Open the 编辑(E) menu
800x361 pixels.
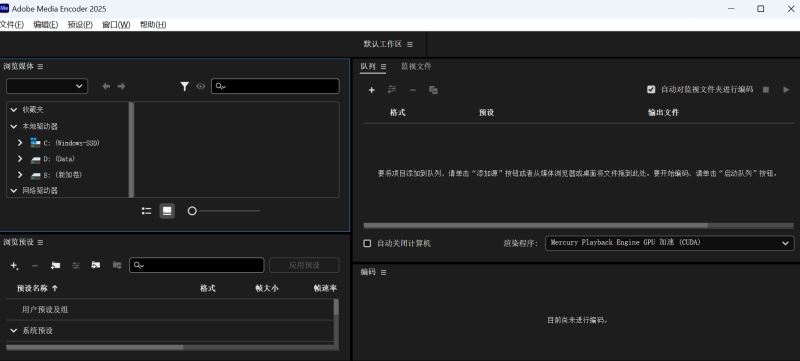46,24
